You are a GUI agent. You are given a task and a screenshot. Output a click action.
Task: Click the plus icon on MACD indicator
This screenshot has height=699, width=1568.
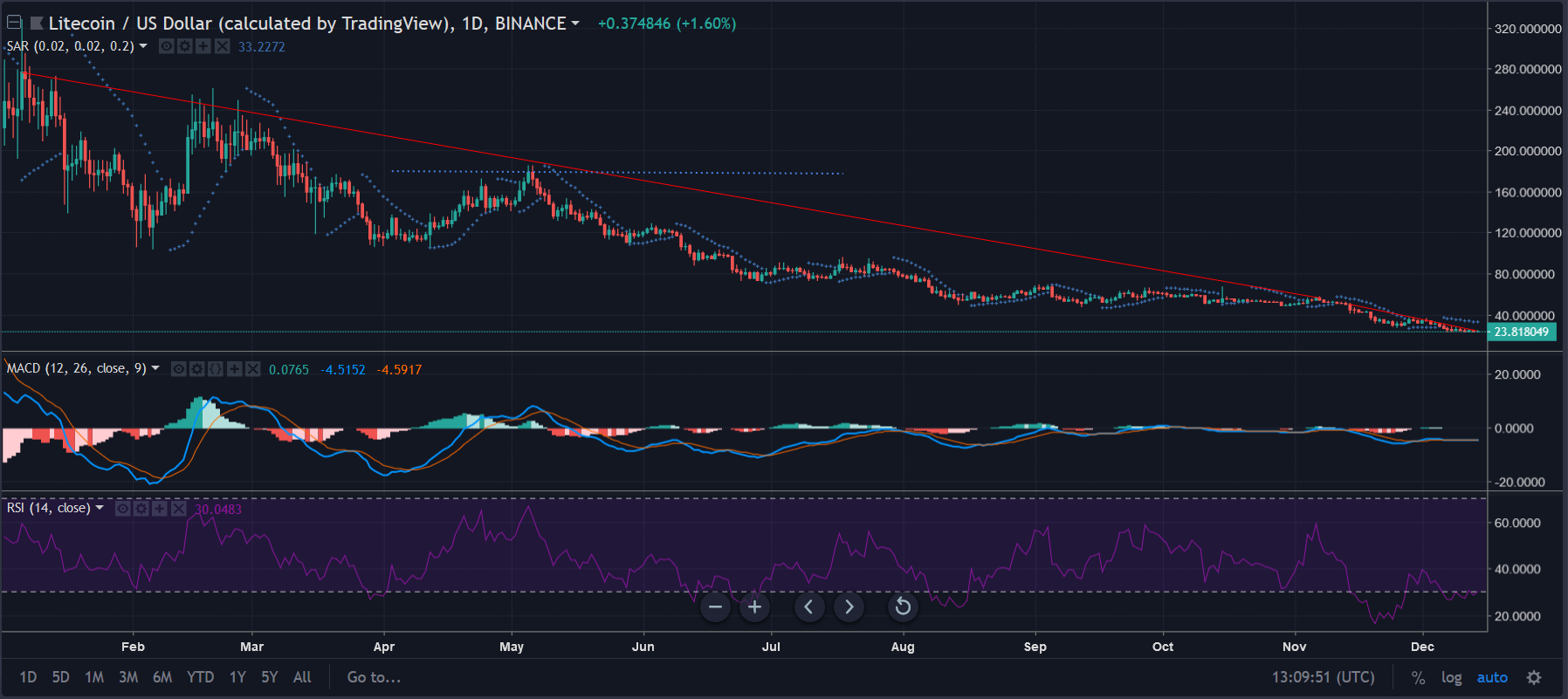point(234,369)
